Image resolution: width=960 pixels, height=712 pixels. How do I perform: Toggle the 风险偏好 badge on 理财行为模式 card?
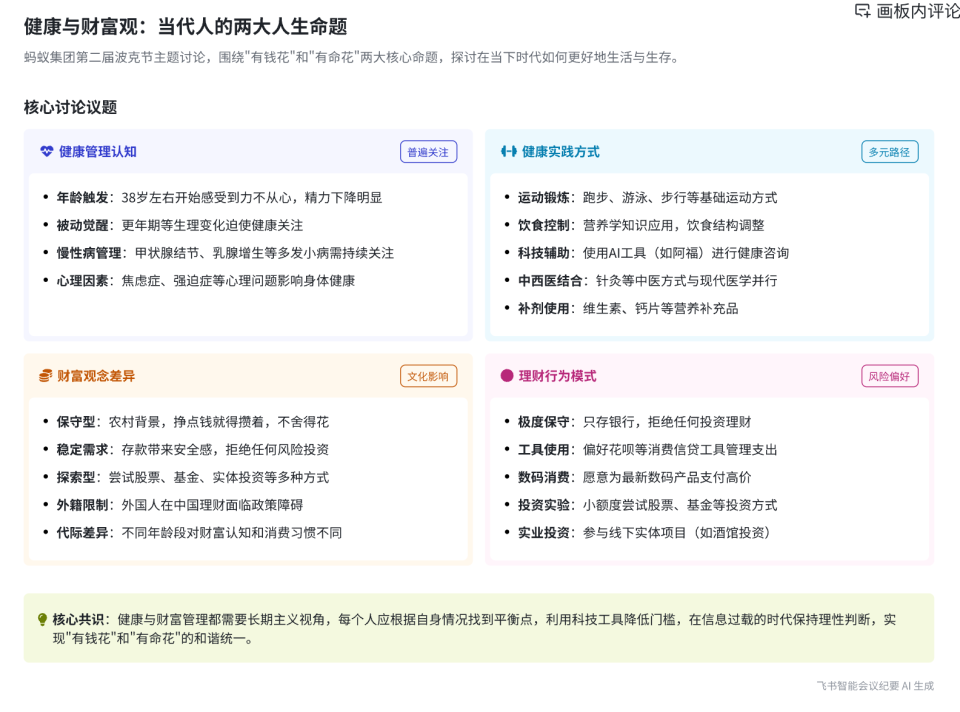(x=889, y=377)
